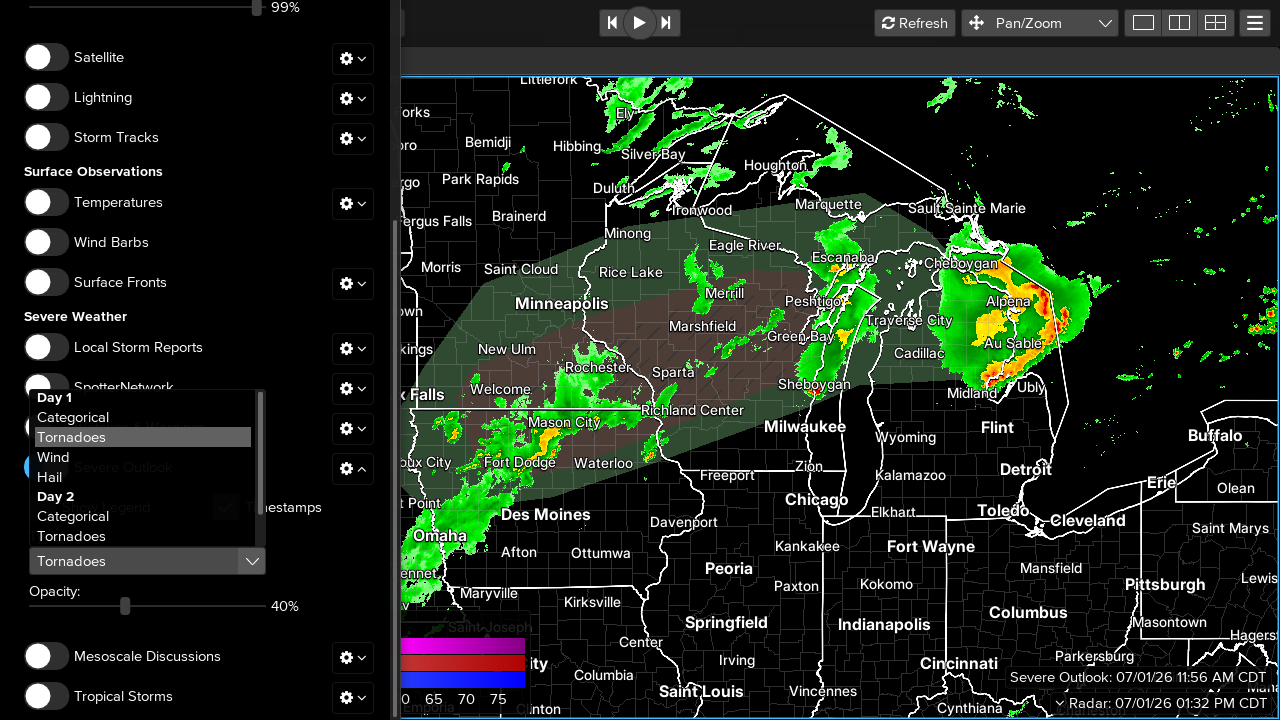
Task: Click the Fort Wayne map label
Action: point(931,547)
